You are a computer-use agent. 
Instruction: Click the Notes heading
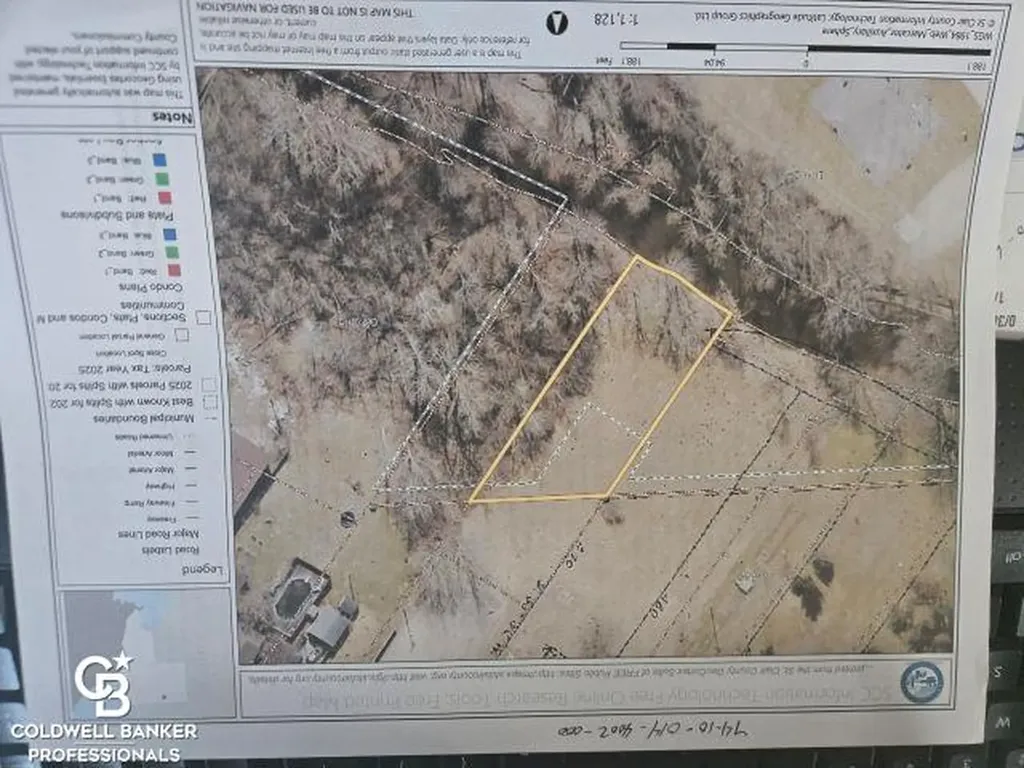pyautogui.click(x=172, y=118)
